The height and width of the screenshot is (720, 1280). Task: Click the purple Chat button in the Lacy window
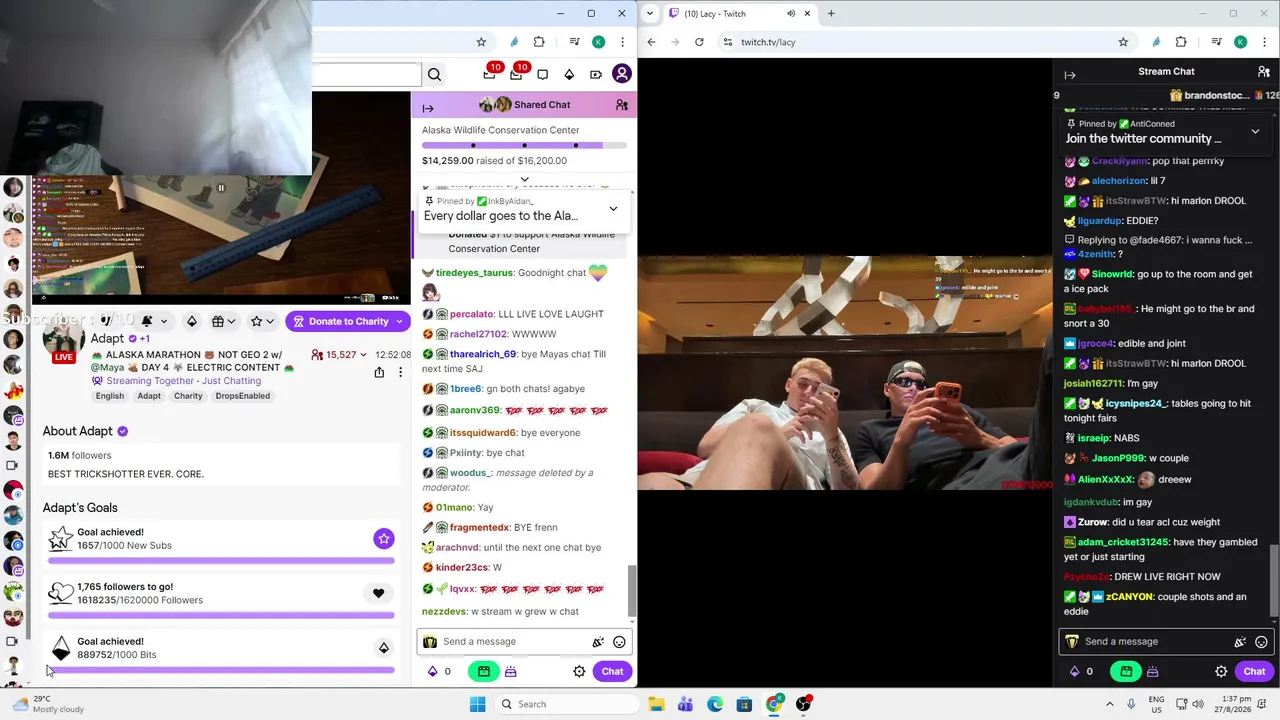pyautogui.click(x=1254, y=672)
